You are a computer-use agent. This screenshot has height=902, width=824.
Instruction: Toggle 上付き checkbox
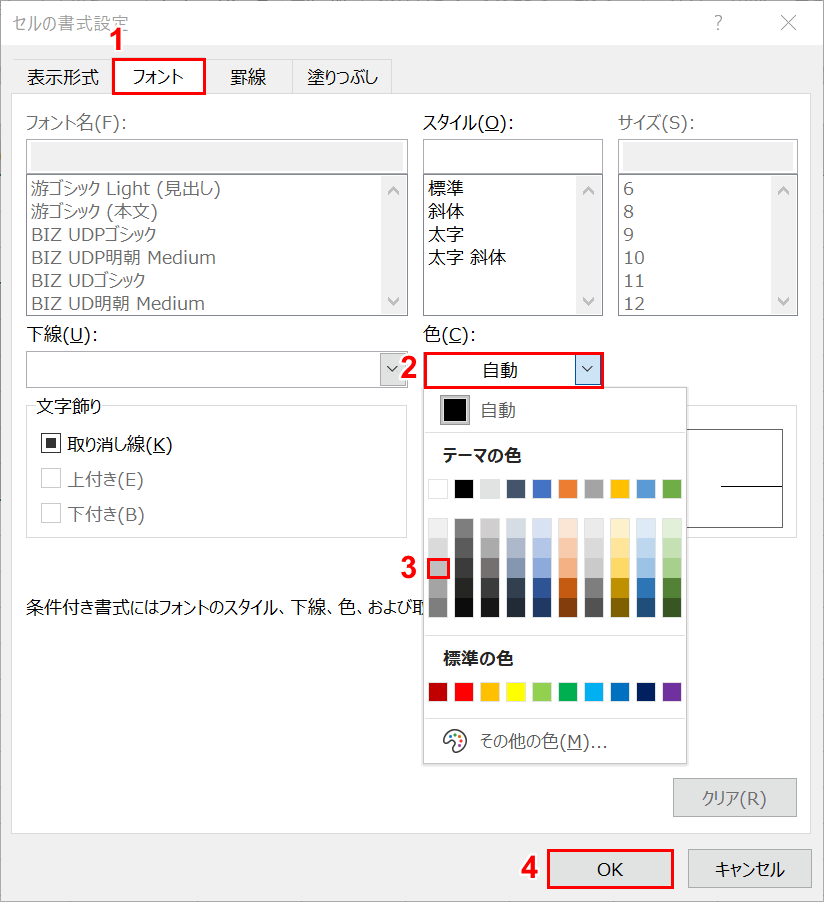(x=51, y=479)
